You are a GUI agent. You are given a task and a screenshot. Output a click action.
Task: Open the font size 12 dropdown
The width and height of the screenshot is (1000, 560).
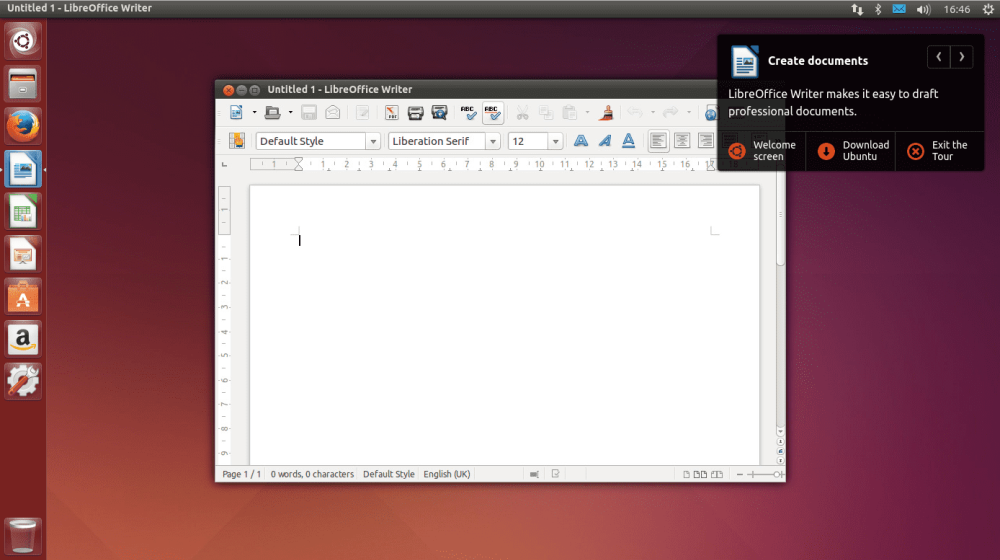coord(555,141)
